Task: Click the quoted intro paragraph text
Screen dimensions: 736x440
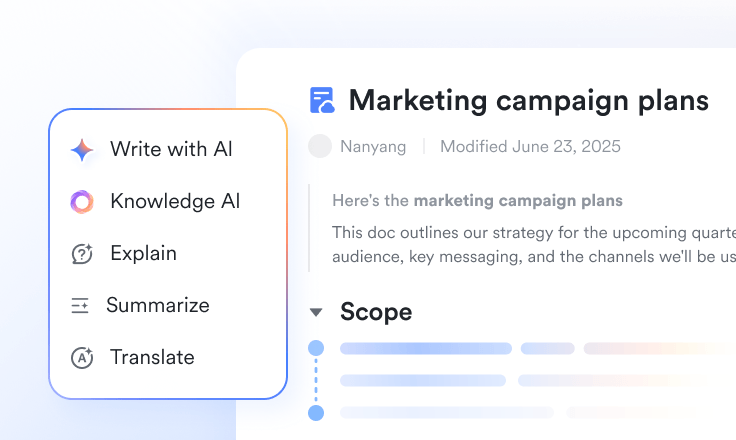Action: coord(534,245)
